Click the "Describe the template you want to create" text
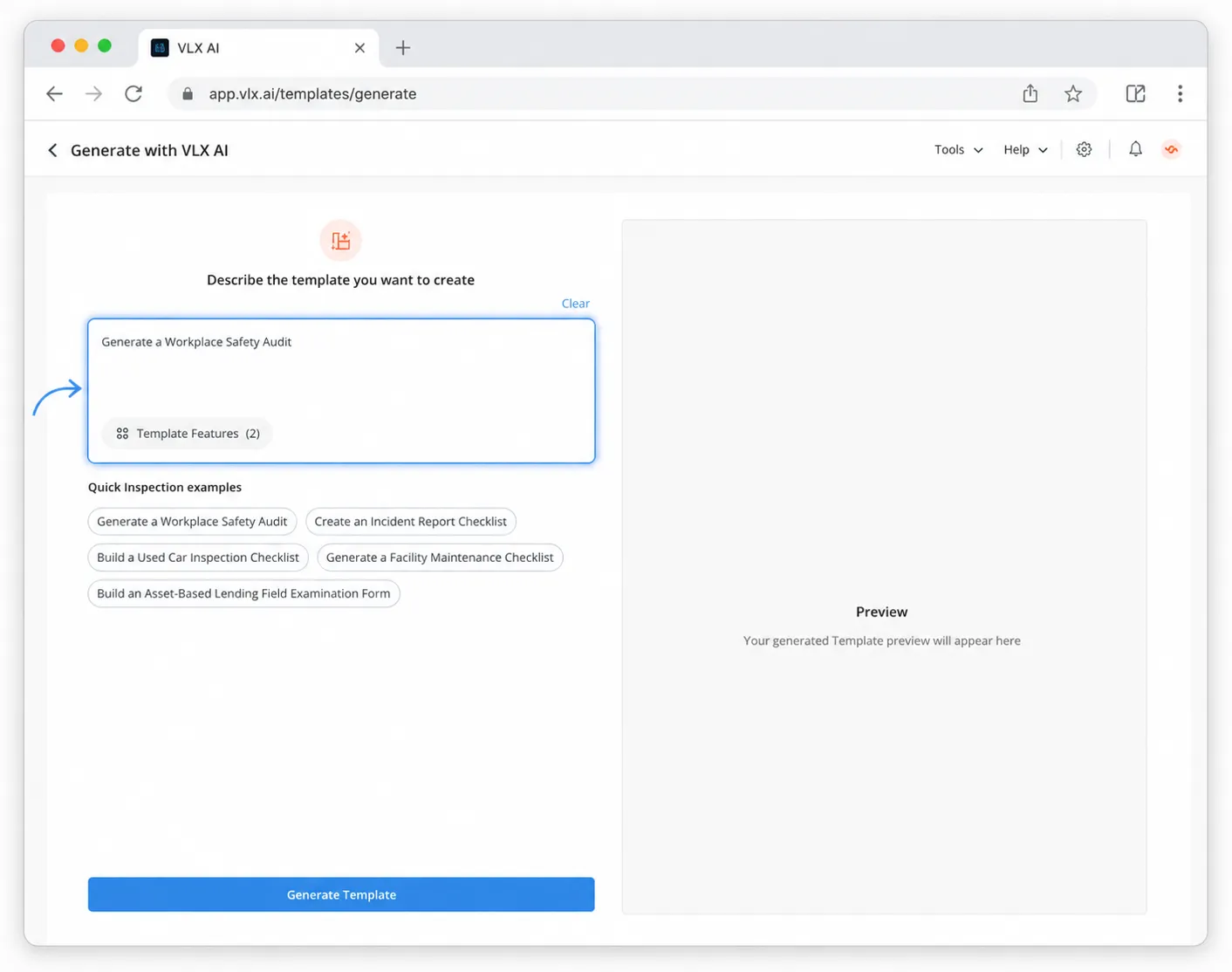Image resolution: width=1232 pixels, height=972 pixels. [x=340, y=280]
